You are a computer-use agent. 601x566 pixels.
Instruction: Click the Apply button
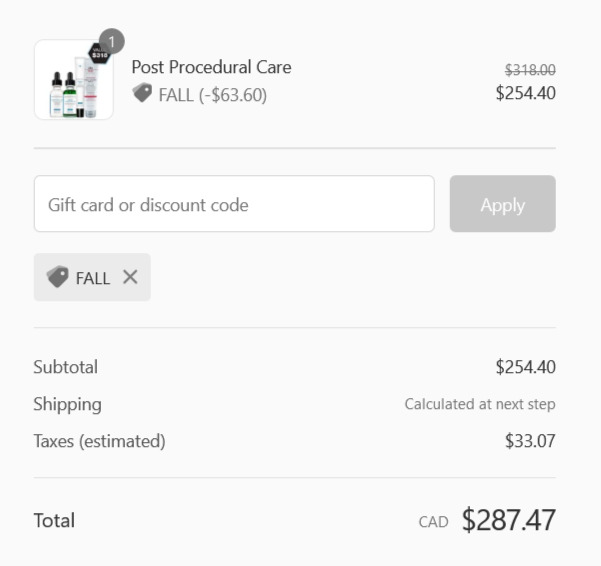point(502,204)
